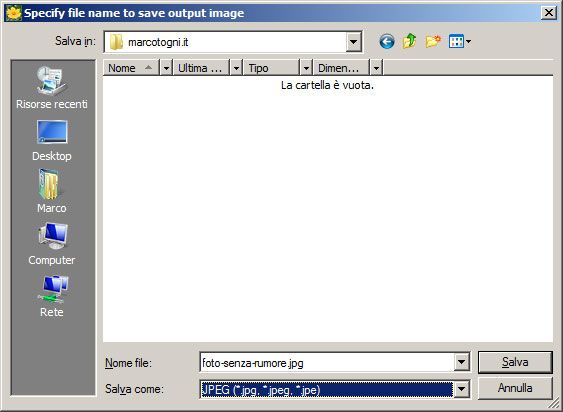The width and height of the screenshot is (563, 412).
Task: Expand the Nome file history dropdown
Action: pos(462,362)
